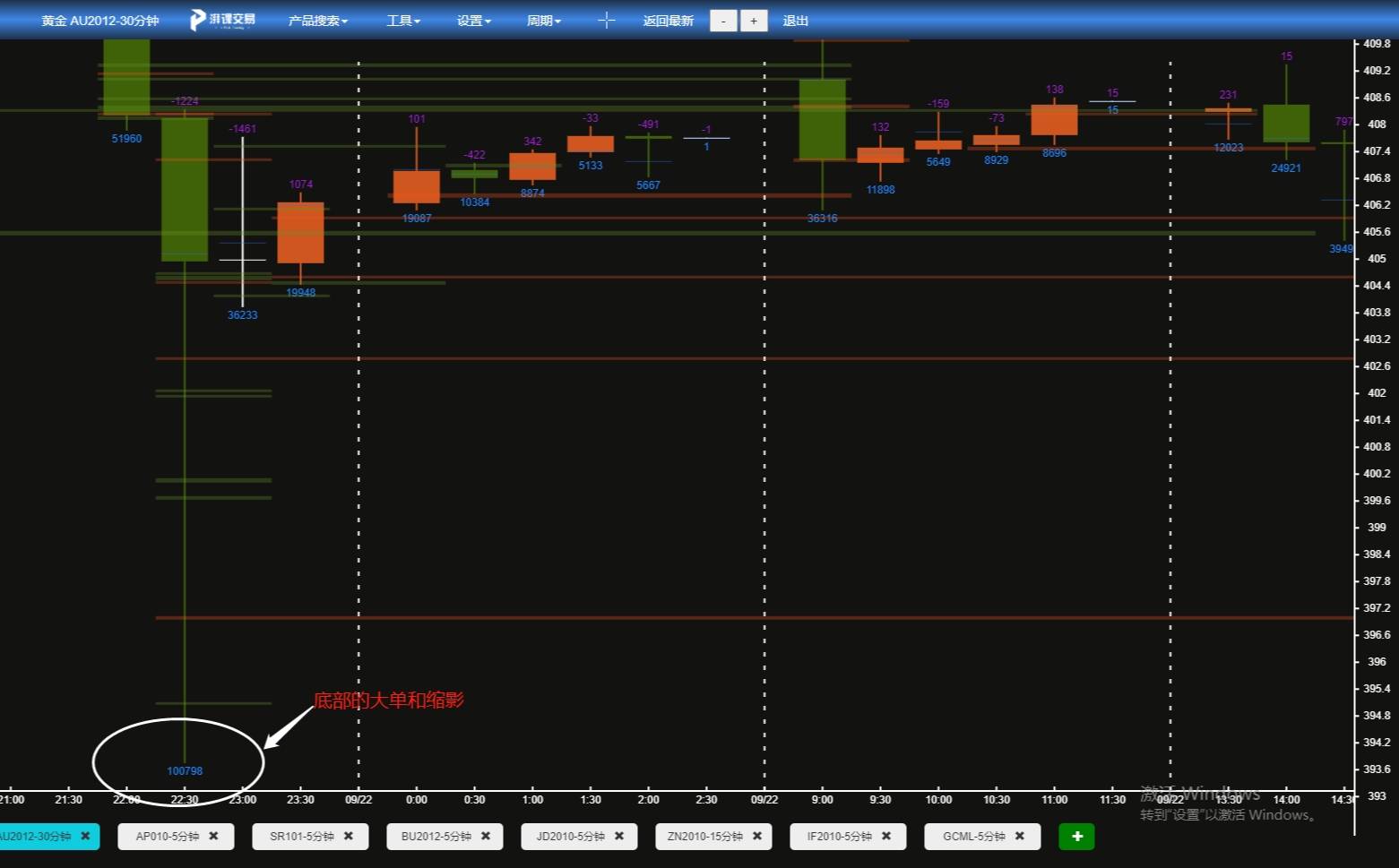Click 返回最新 to return to latest
Viewport: 1399px width, 868px height.
[669, 21]
